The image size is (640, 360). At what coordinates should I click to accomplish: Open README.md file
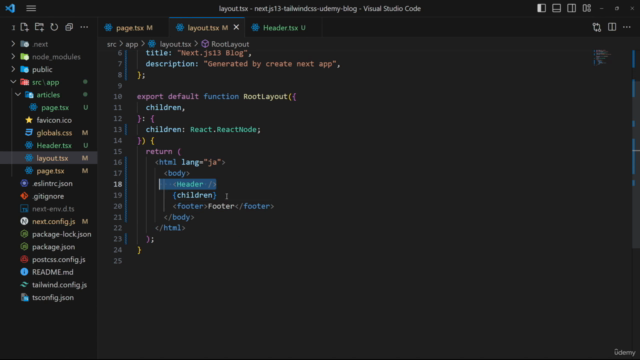pos(53,272)
